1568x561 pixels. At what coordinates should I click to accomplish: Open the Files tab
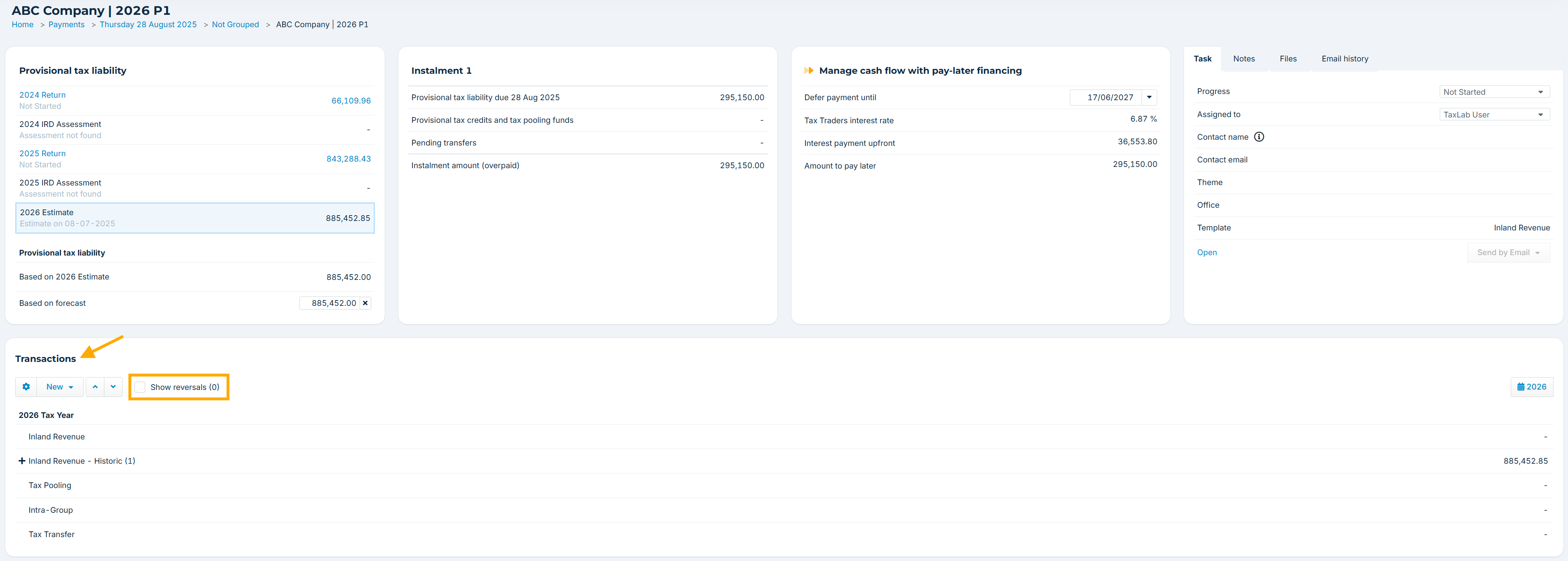1288,59
